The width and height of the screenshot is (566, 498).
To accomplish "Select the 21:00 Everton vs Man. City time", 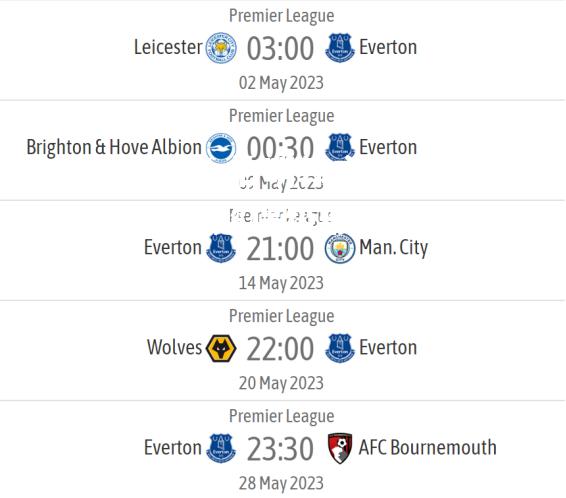I will pyautogui.click(x=280, y=248).
